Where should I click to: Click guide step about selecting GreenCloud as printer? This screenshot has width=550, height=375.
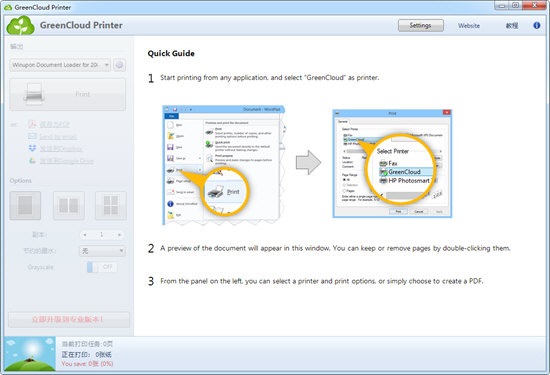coord(269,78)
